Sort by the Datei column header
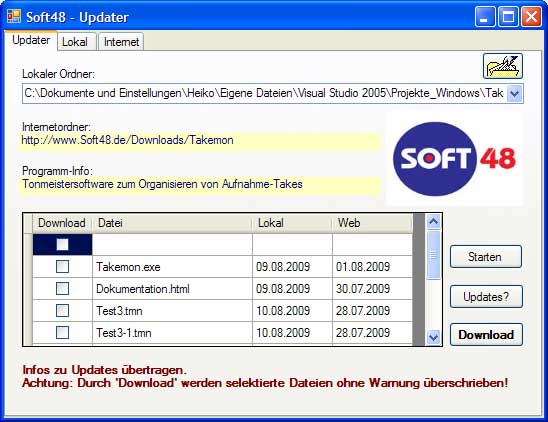The image size is (548, 422). tap(172, 223)
